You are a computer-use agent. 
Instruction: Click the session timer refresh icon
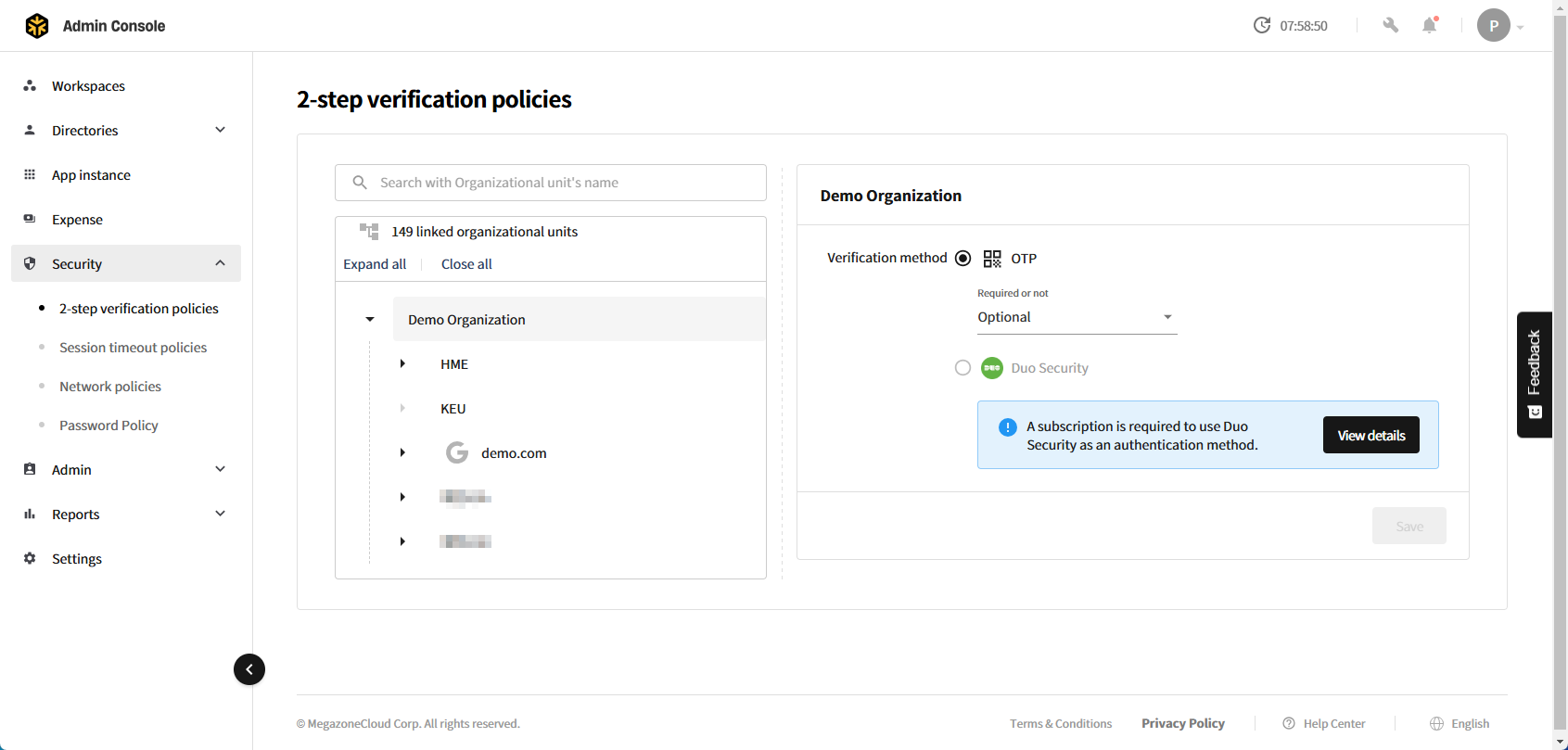[1262, 25]
